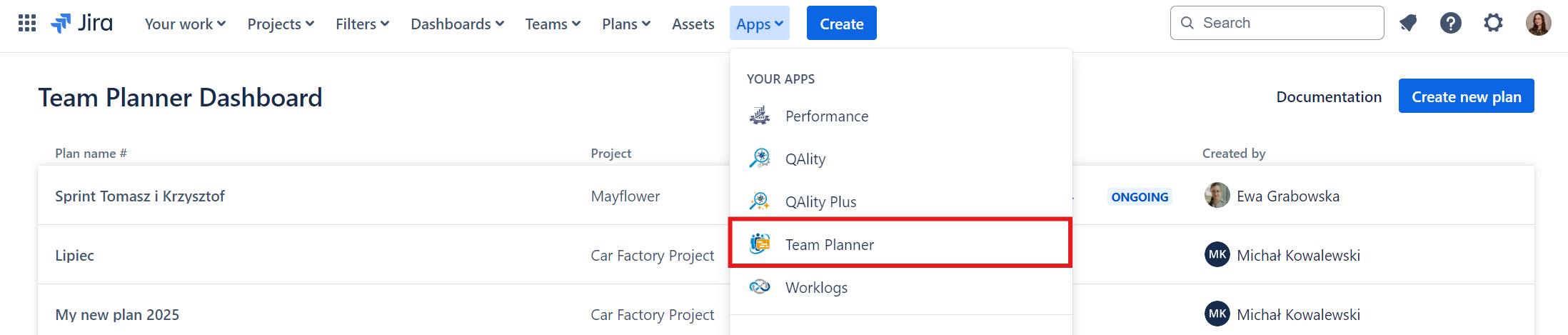Focus the Search input field

point(1277,23)
